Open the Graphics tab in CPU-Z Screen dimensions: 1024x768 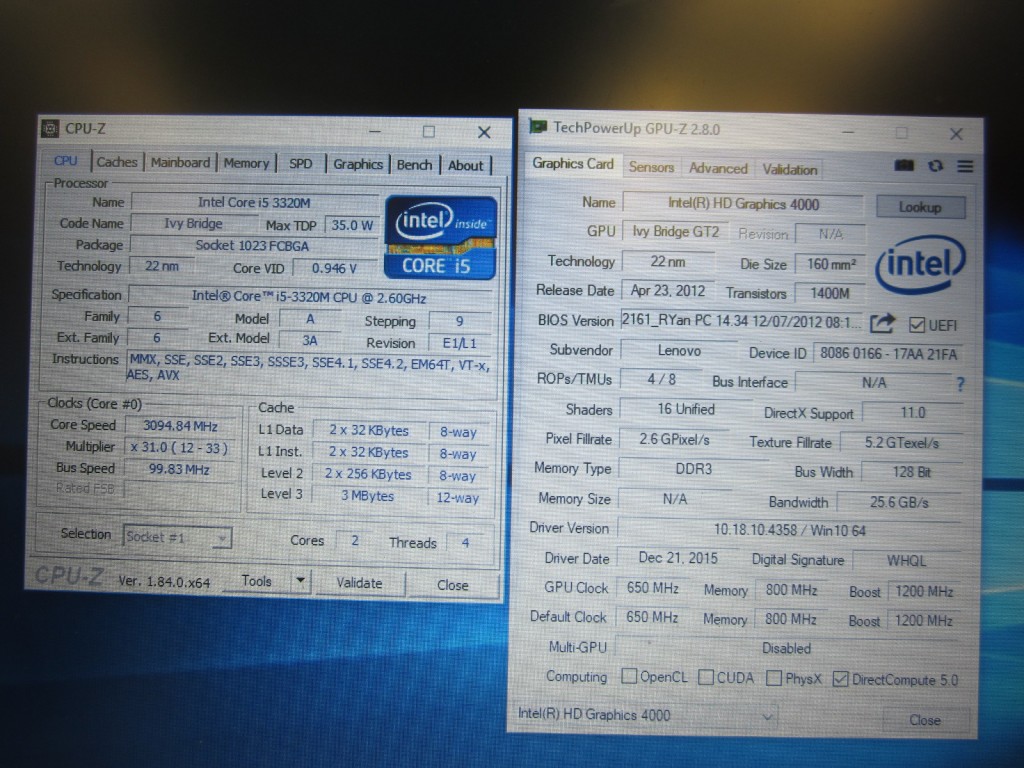click(x=358, y=165)
